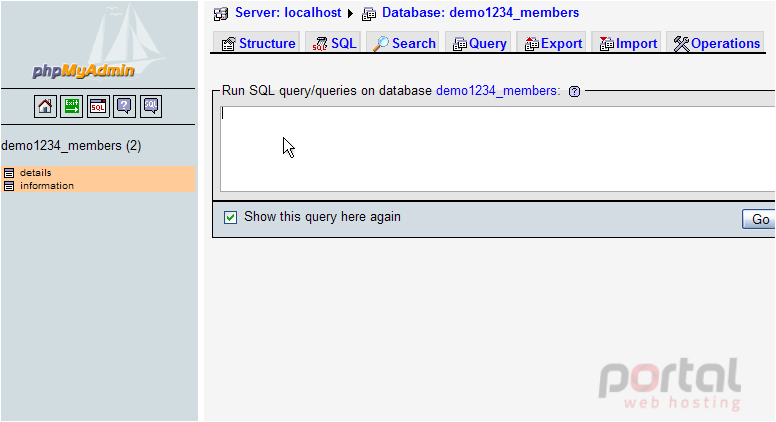Open the SQL documentation reference icon
The width and height of the screenshot is (776, 422).
point(151,106)
